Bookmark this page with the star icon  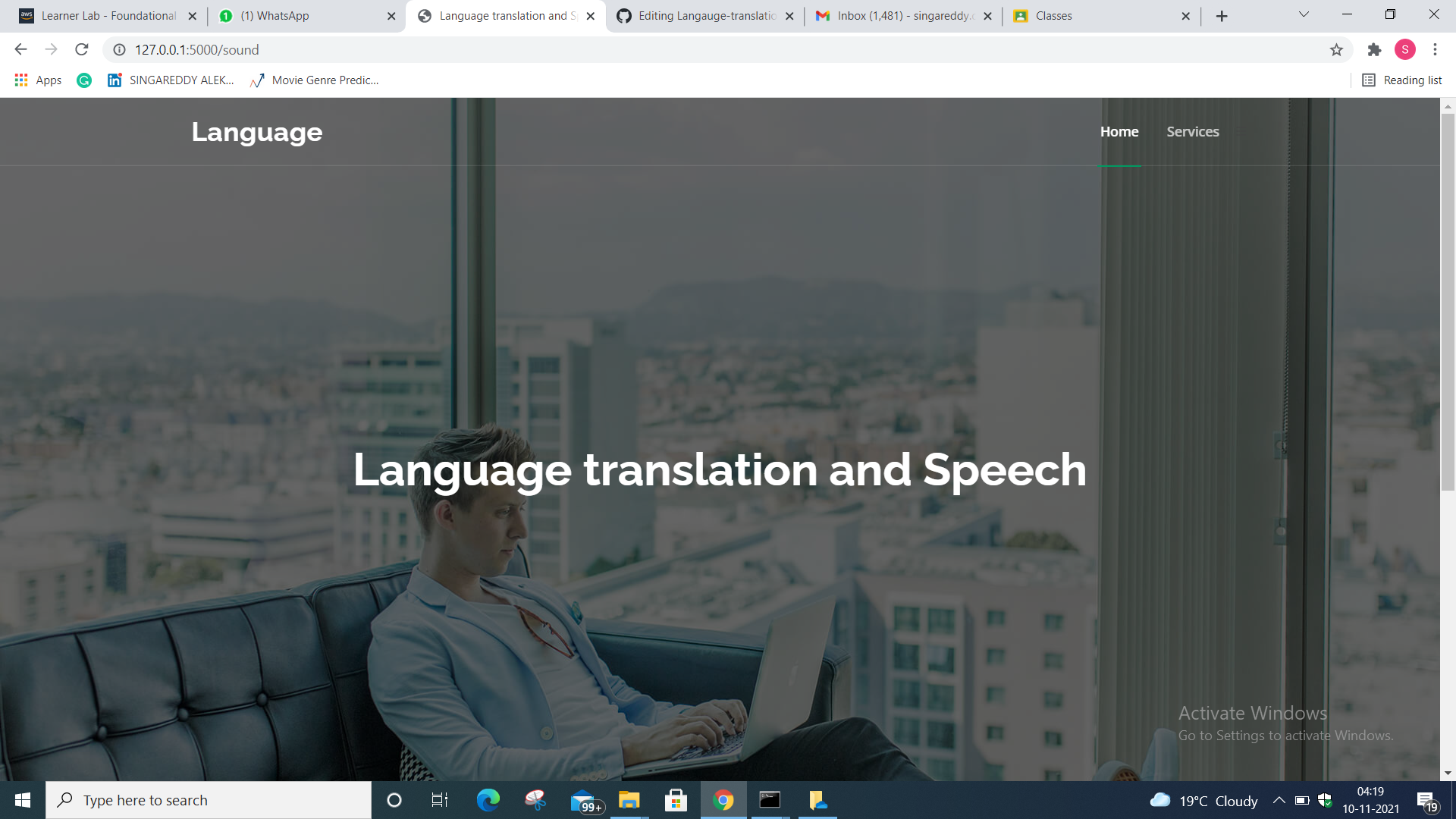coord(1337,49)
